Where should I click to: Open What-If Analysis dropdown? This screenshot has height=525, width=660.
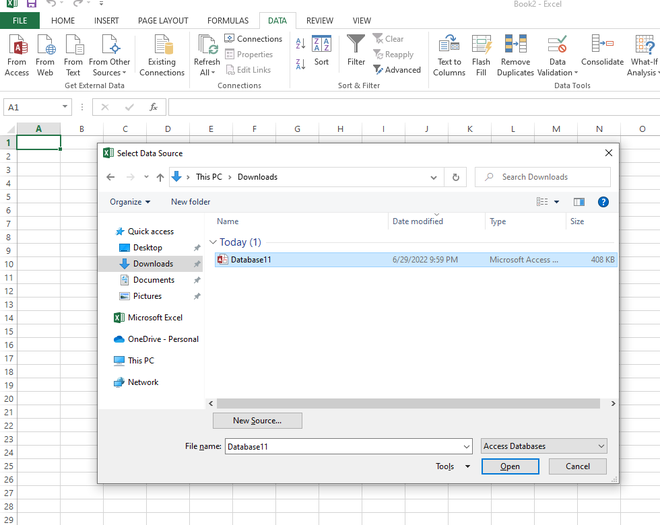click(643, 56)
